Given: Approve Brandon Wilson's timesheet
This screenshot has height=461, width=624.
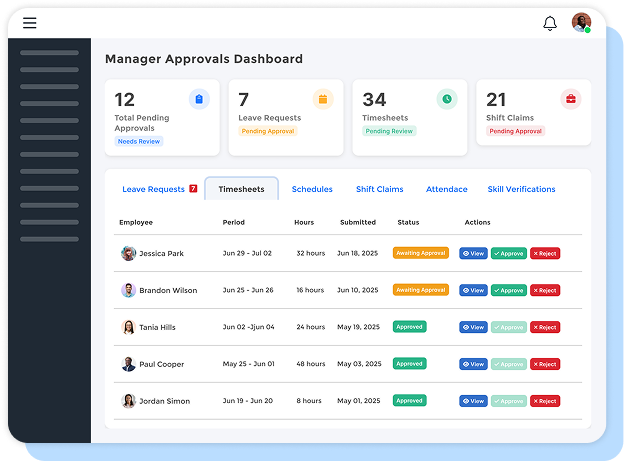Looking at the screenshot, I should 509,290.
